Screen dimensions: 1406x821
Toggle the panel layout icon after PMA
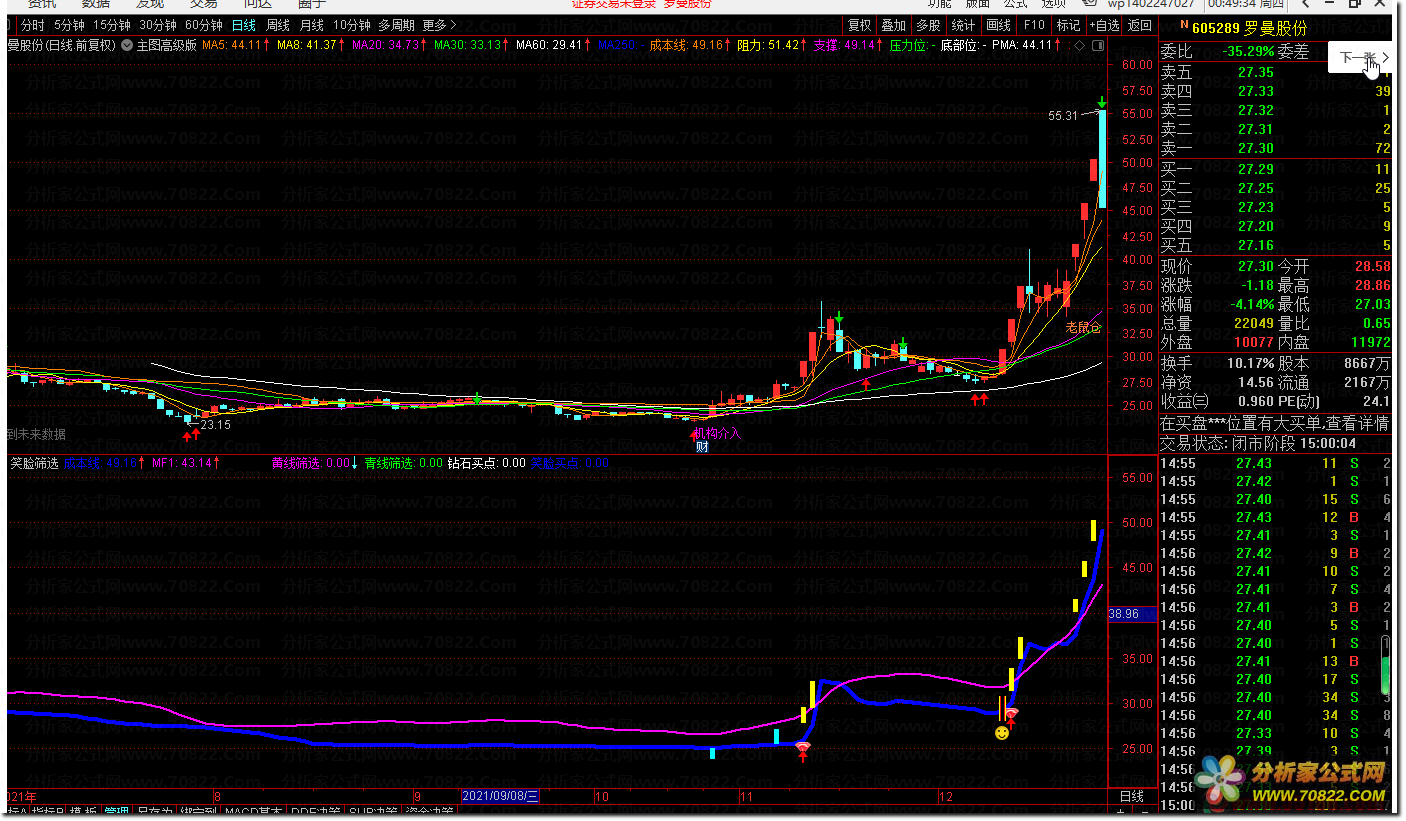pyautogui.click(x=1097, y=45)
